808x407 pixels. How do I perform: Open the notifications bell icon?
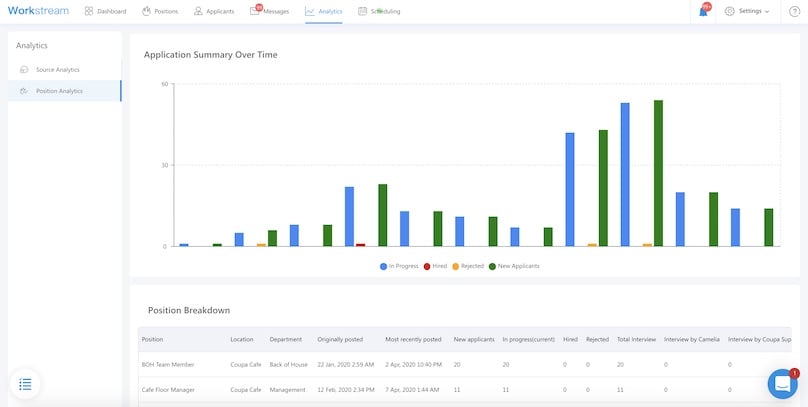tap(703, 11)
